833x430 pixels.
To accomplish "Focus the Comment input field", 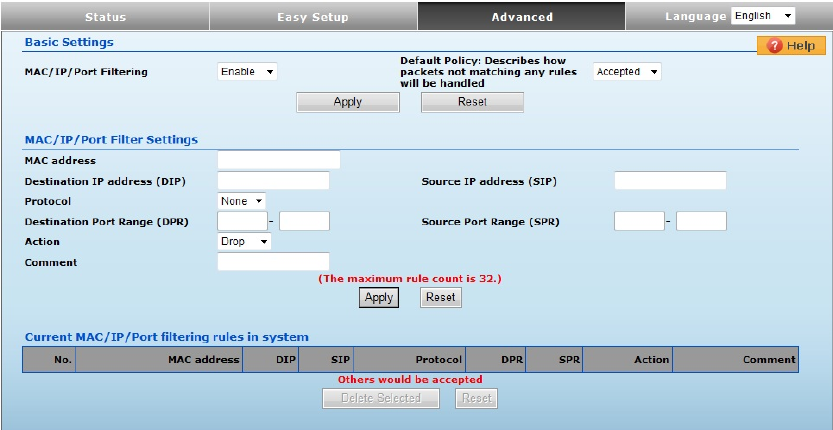I will [x=273, y=262].
